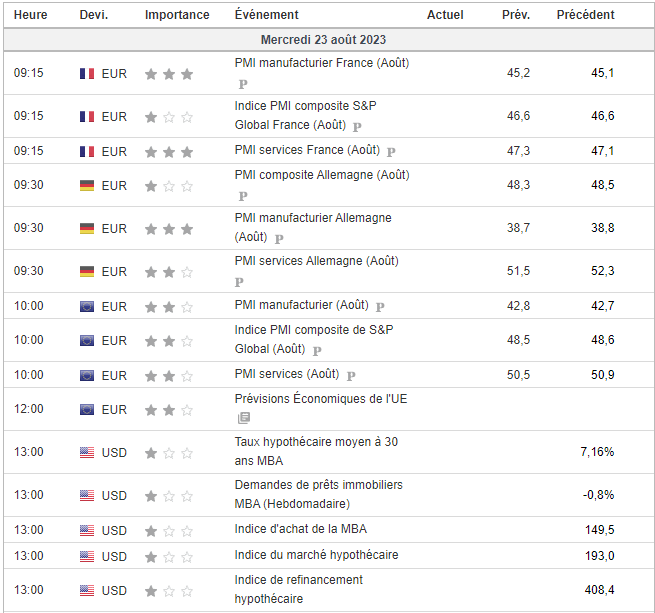The height and width of the screenshot is (613, 655).
Task: Click the importance stars for PMI manufacturier France
Action: pyautogui.click(x=168, y=73)
